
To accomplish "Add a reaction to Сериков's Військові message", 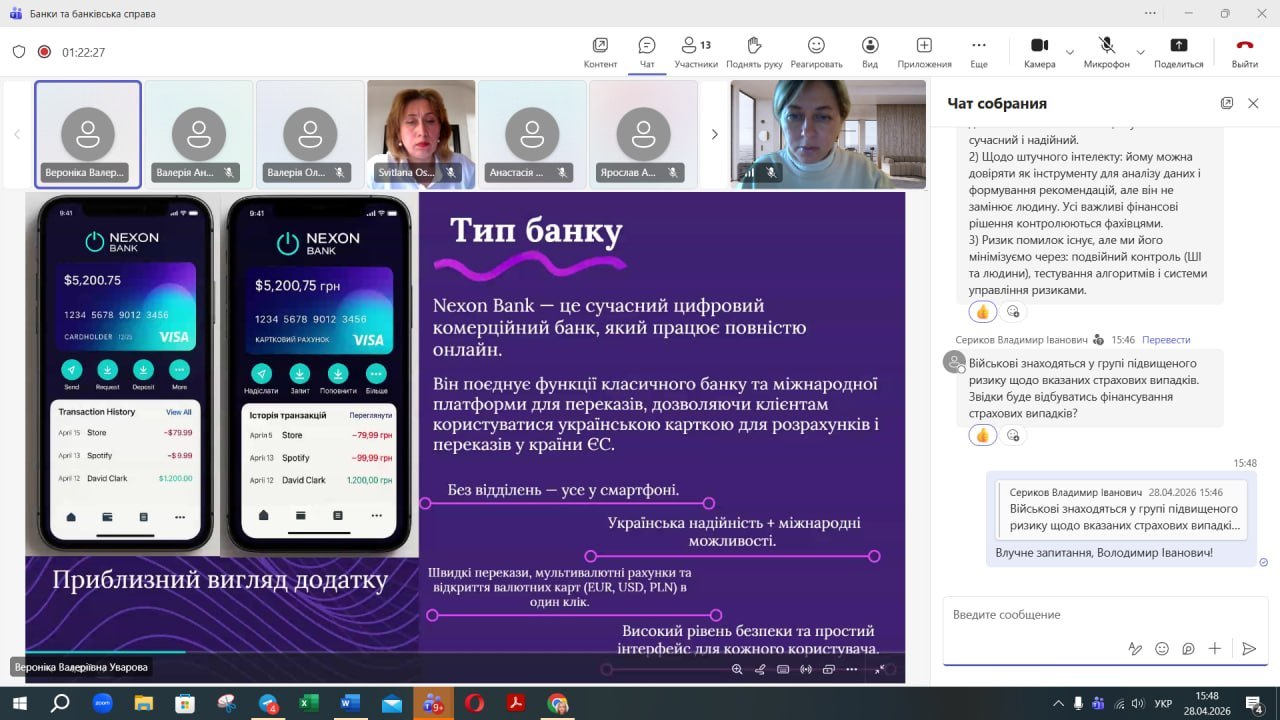I will point(1013,435).
